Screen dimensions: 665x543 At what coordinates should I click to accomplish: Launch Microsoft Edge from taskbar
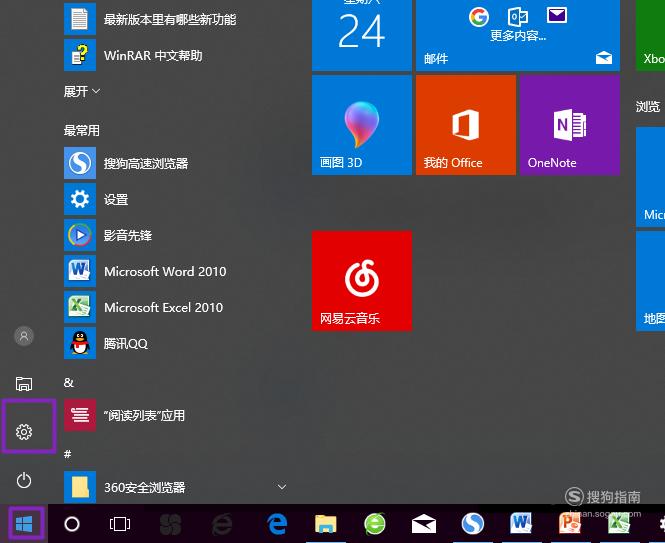277,524
